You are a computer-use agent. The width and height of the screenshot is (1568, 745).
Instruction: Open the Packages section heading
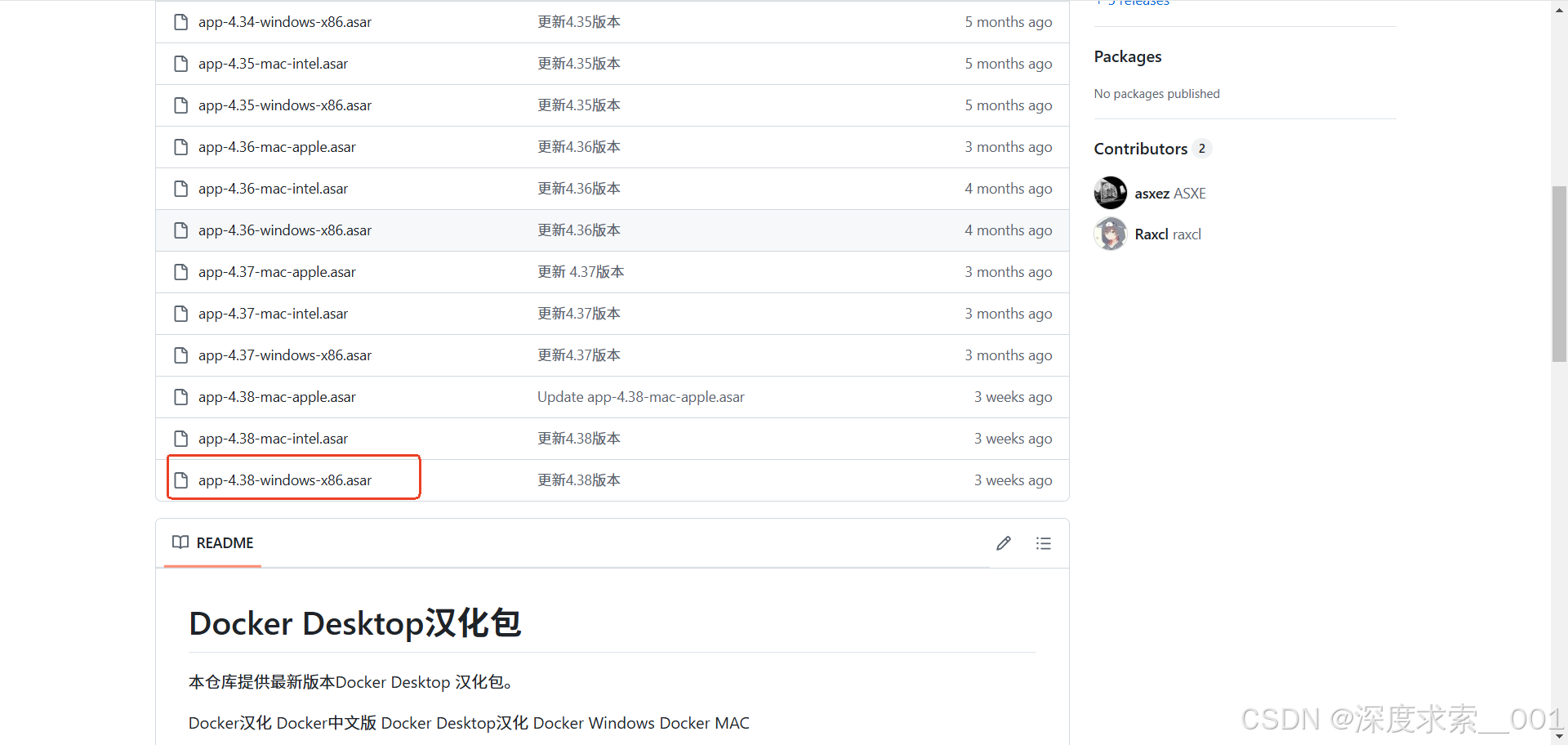click(1128, 56)
